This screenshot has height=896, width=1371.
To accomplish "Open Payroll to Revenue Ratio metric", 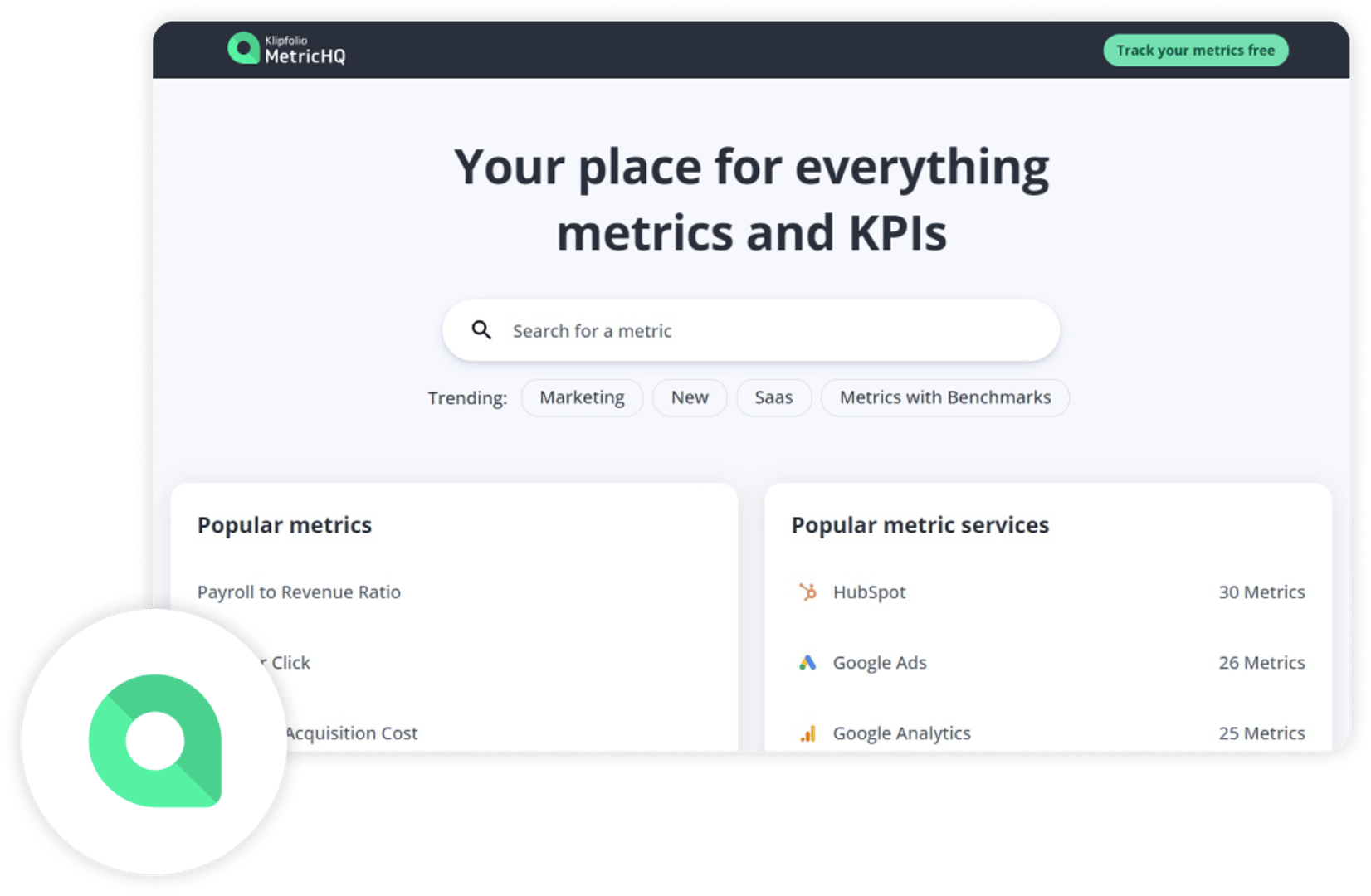I will pos(299,592).
